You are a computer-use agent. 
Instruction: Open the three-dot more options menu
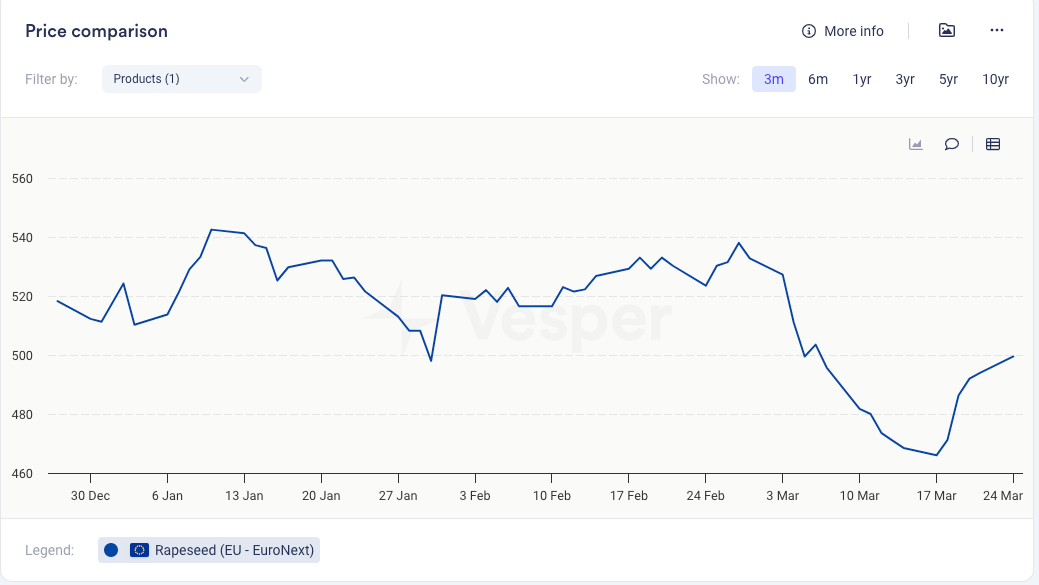[x=996, y=31]
